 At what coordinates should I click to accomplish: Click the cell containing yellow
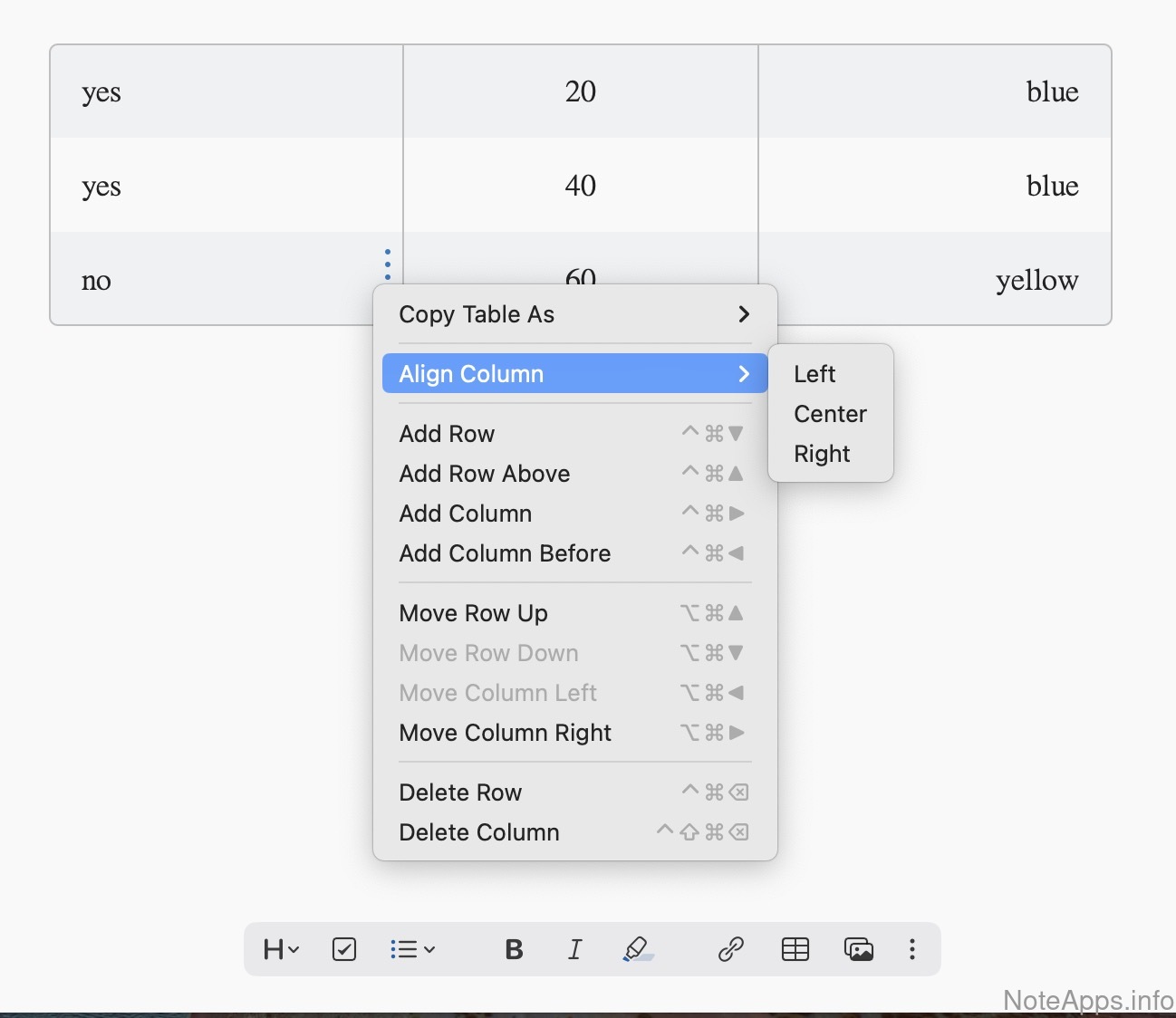pos(1036,281)
